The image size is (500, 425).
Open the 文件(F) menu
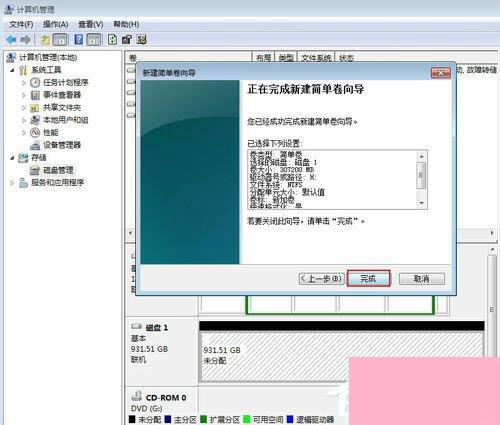click(21, 24)
